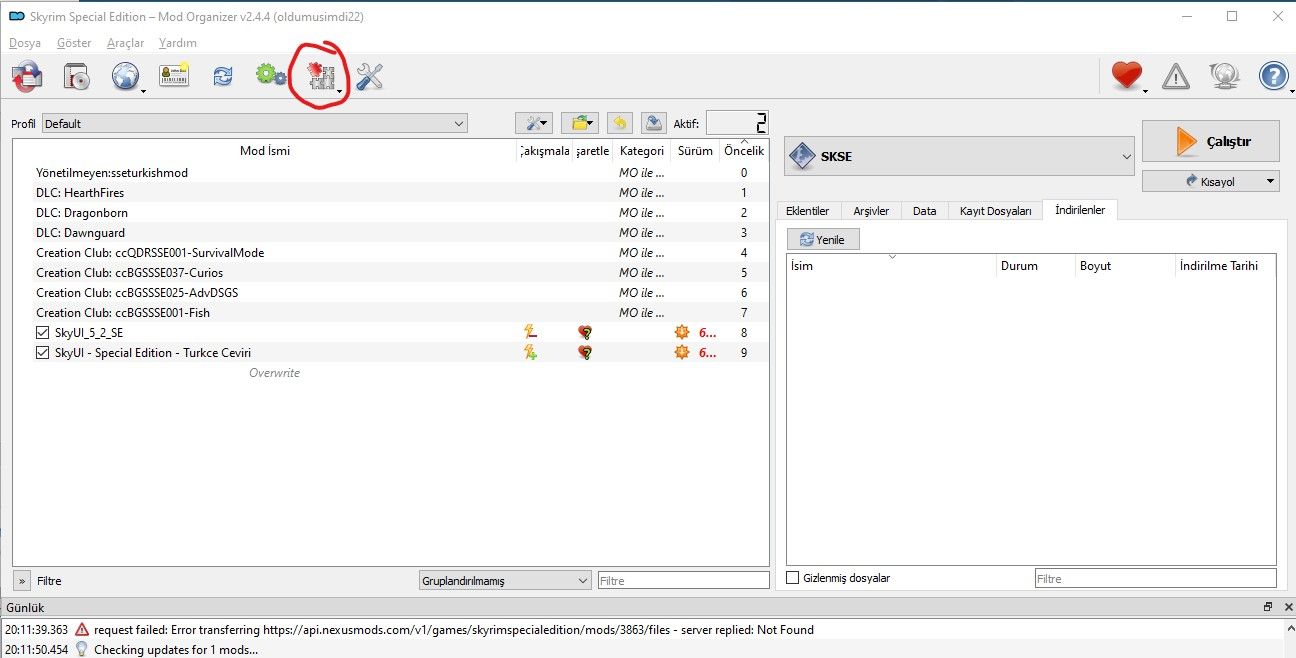Expand the filter panel double-arrow button

[21, 580]
